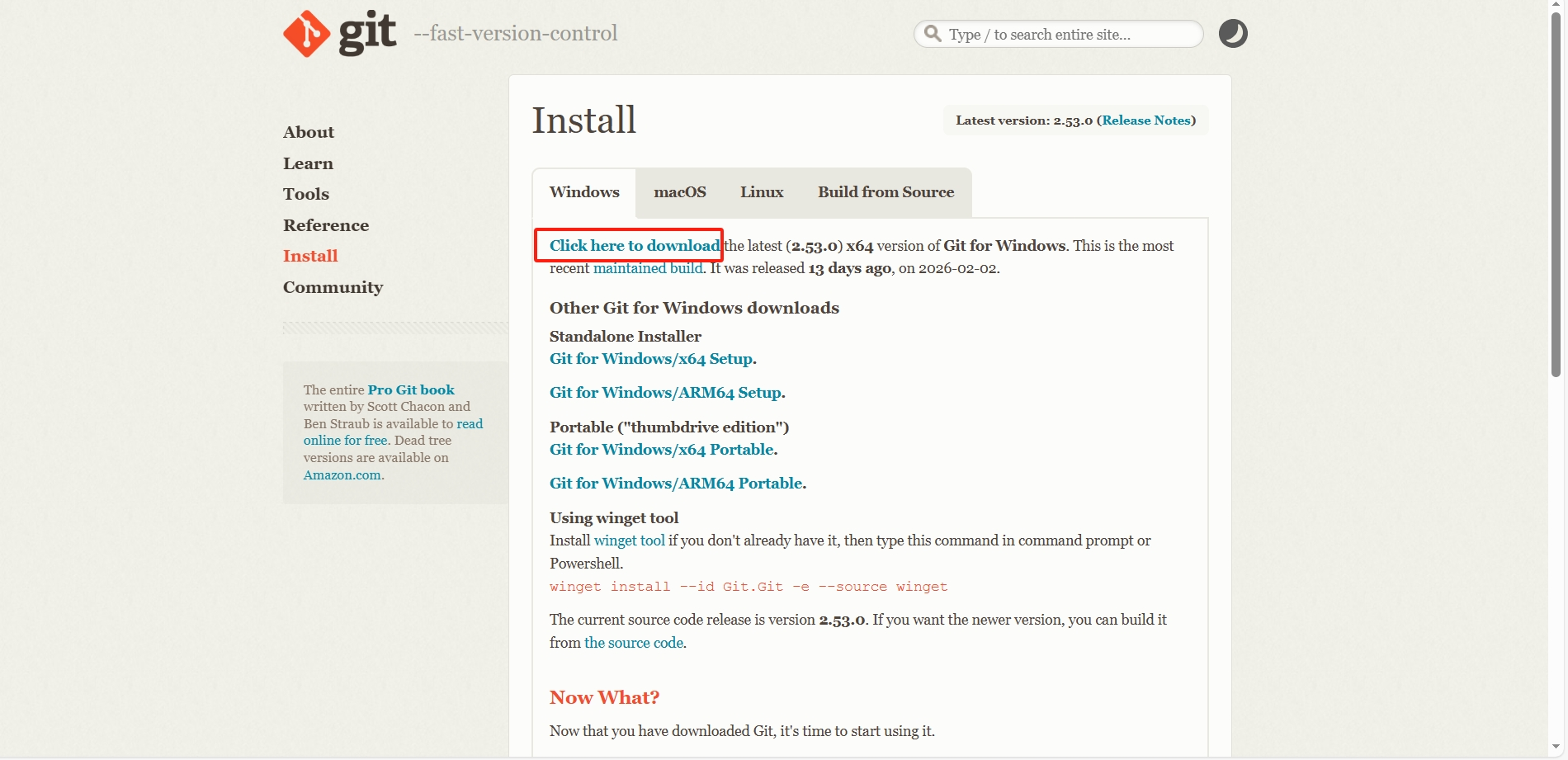The image size is (1568, 760).
Task: Toggle the dark mode icon
Action: point(1233,34)
